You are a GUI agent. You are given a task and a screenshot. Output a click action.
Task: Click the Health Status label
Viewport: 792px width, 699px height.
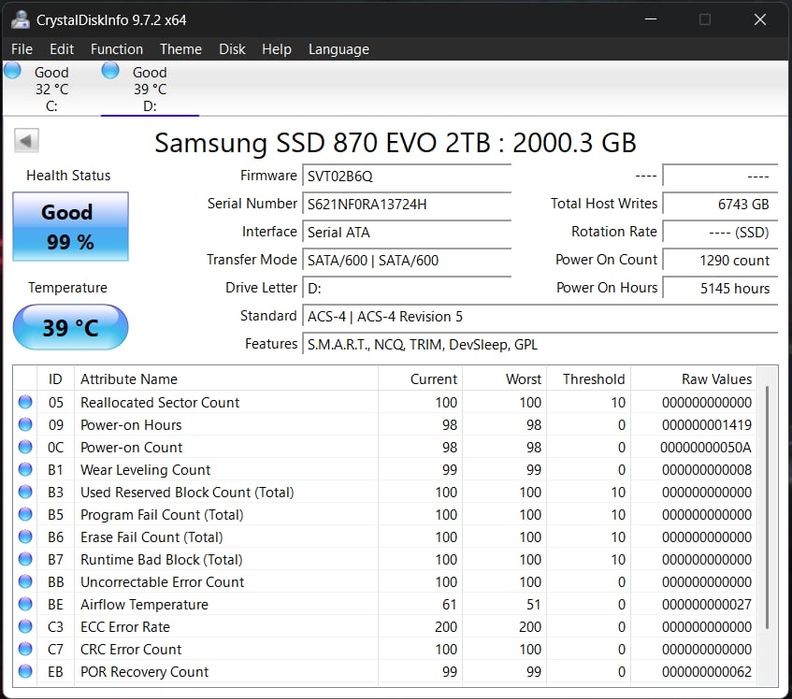tap(68, 175)
